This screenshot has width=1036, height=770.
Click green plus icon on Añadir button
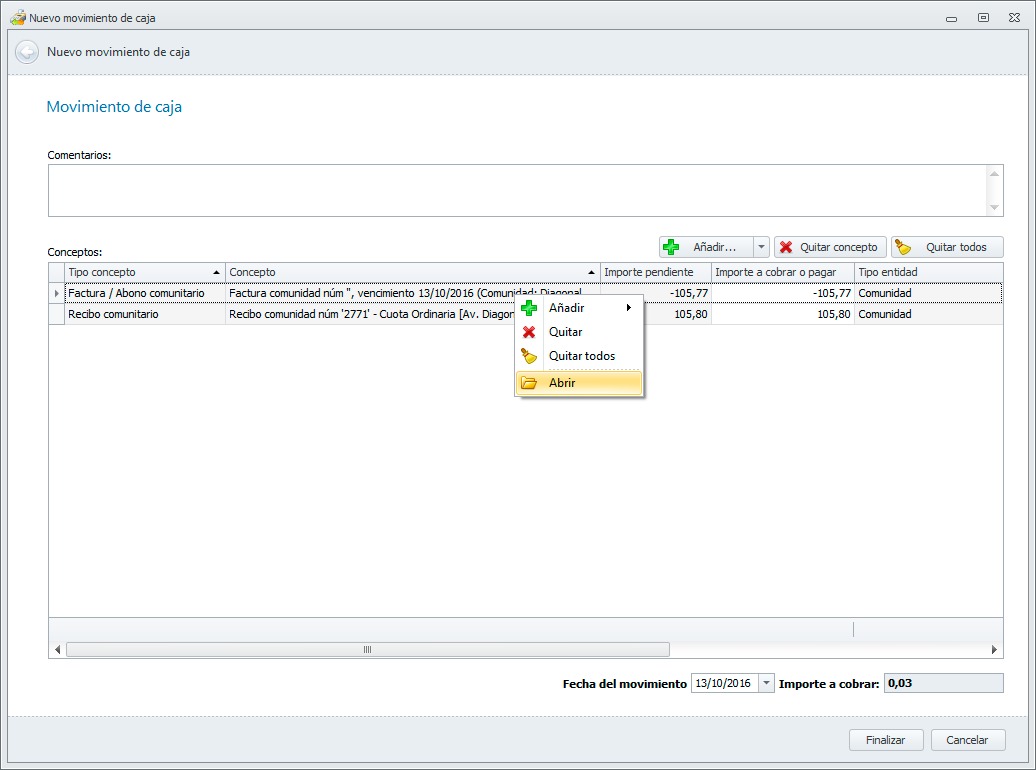pyautogui.click(x=671, y=247)
